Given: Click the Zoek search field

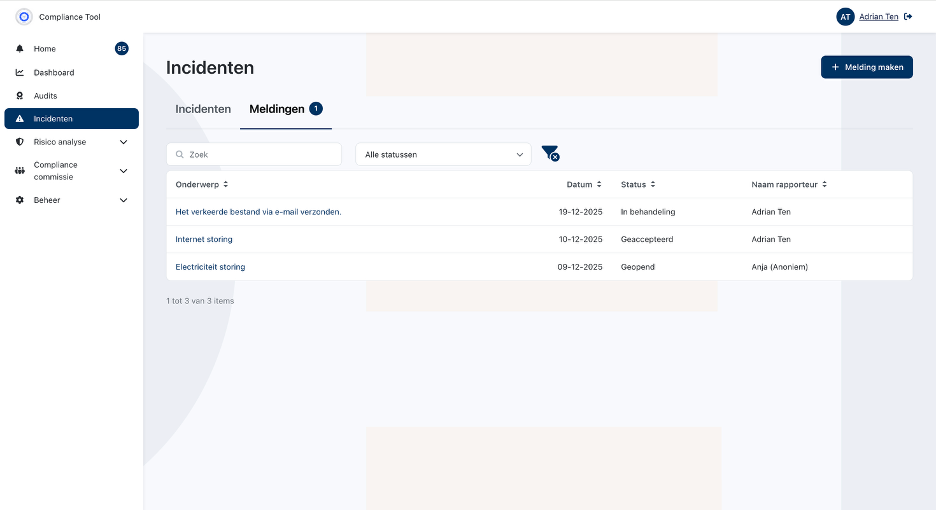Looking at the screenshot, I should 254,155.
